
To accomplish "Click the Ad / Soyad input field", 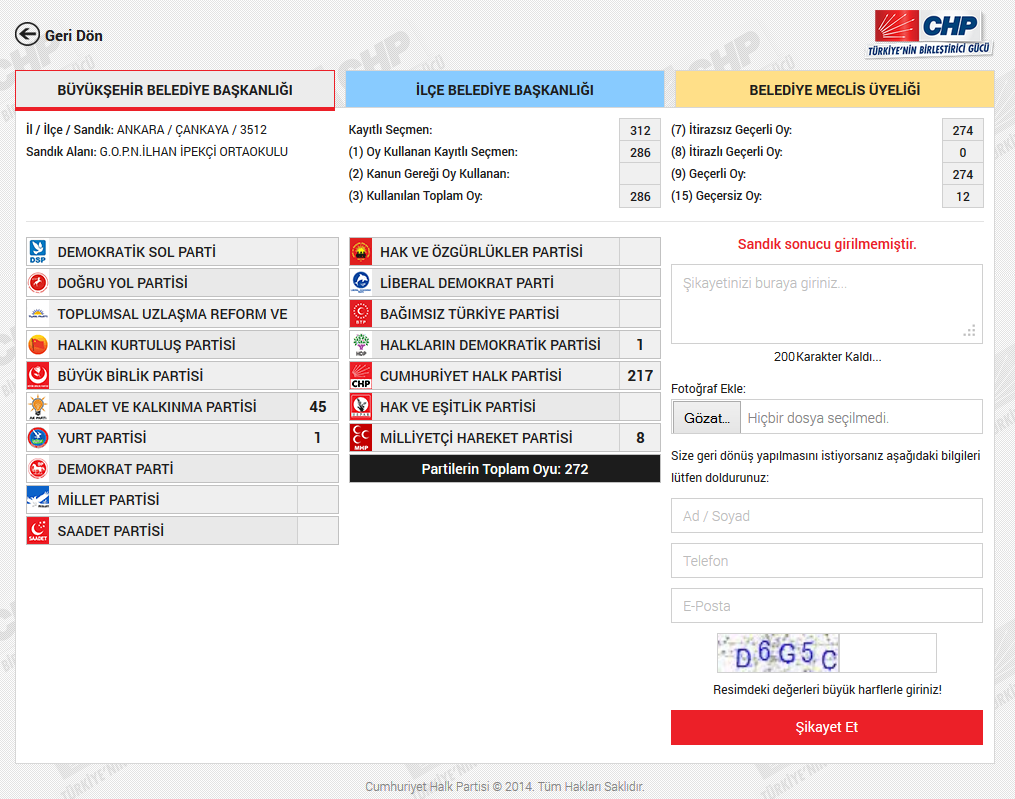I will tap(827, 515).
